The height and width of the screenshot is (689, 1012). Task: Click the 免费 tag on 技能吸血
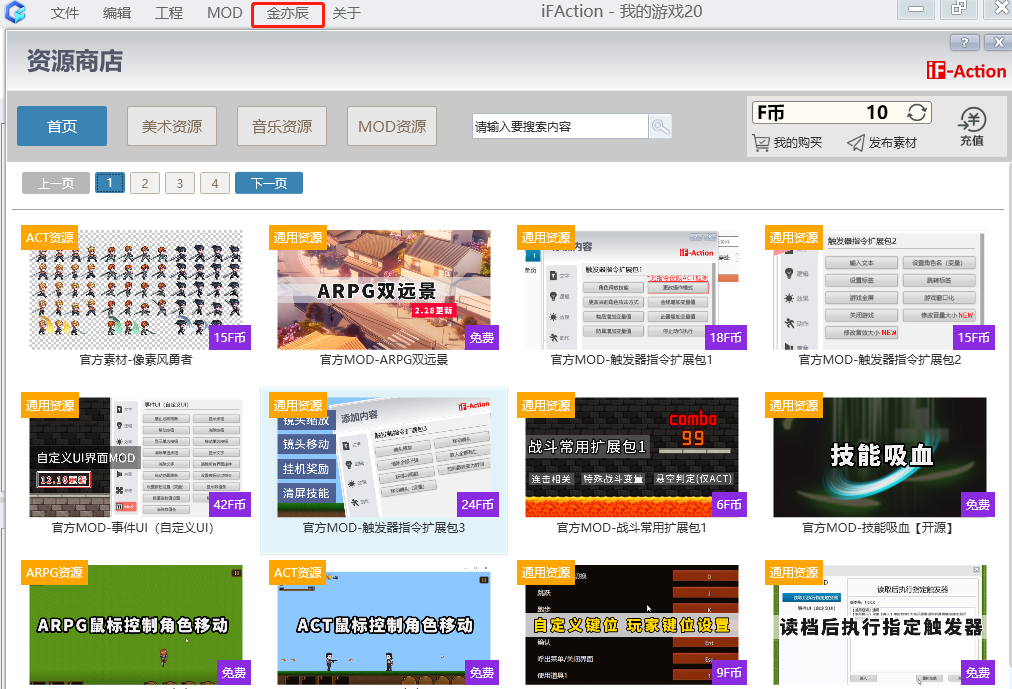pyautogui.click(x=977, y=504)
